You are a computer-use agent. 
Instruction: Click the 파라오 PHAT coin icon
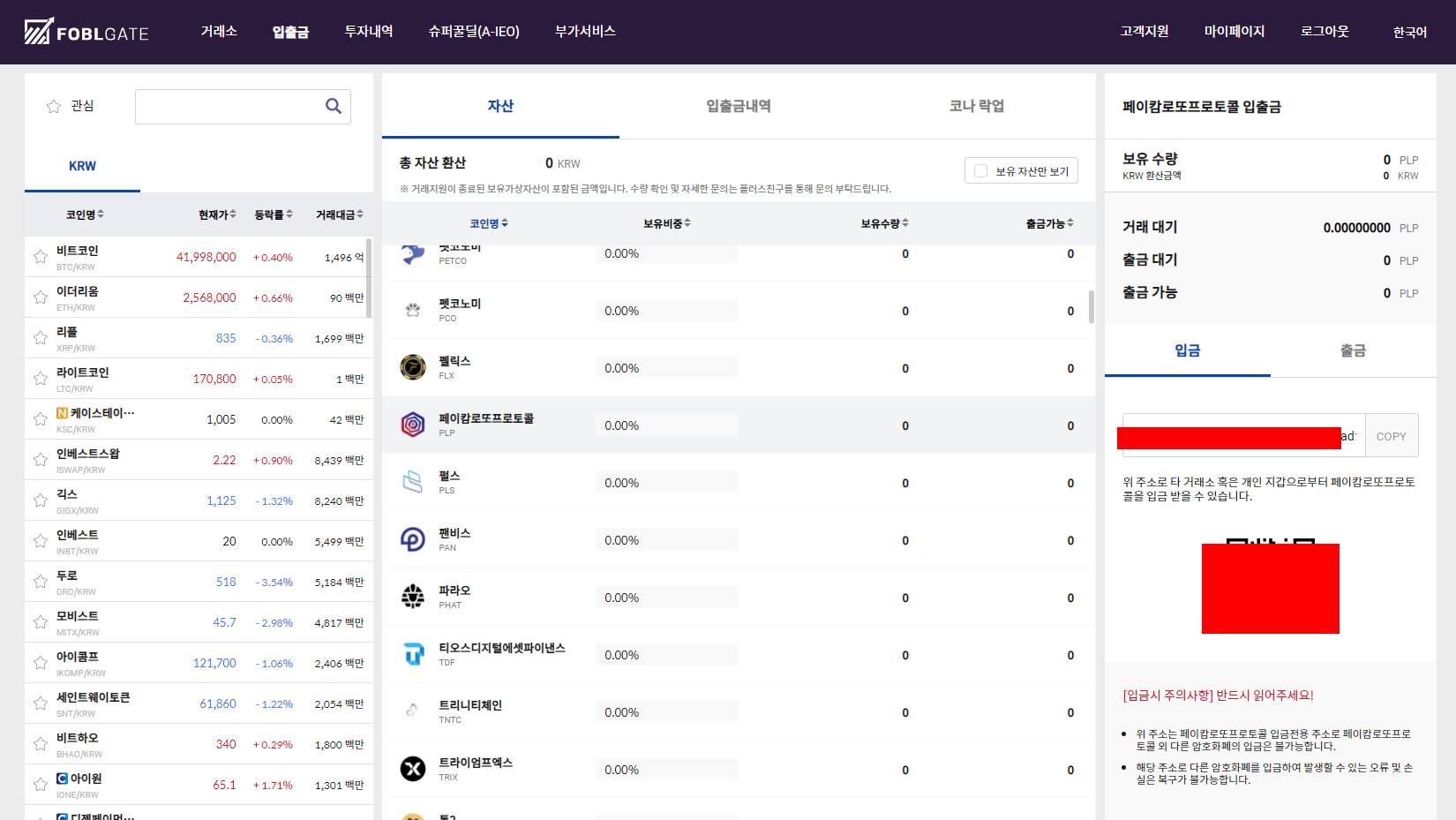413,597
